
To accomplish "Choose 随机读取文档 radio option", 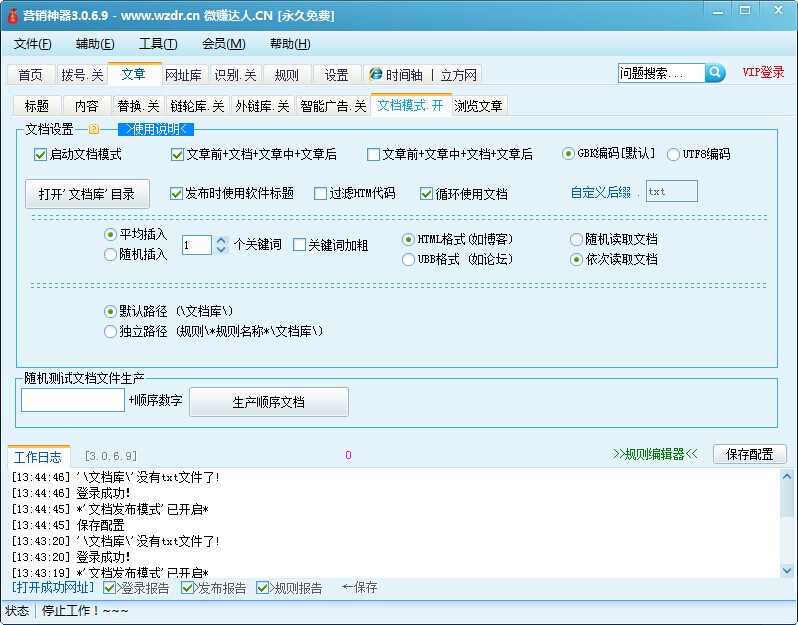I will coord(576,240).
